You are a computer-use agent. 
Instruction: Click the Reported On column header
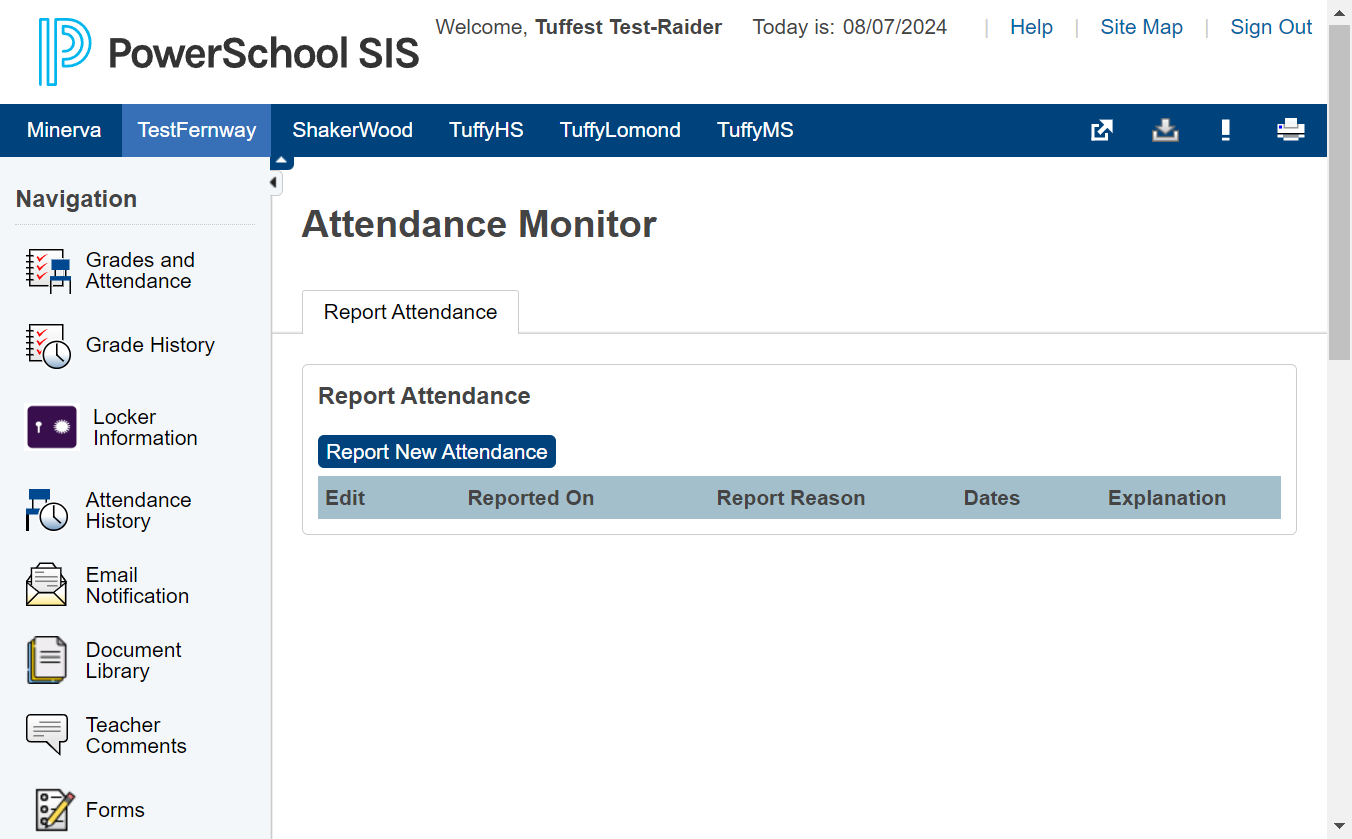531,498
